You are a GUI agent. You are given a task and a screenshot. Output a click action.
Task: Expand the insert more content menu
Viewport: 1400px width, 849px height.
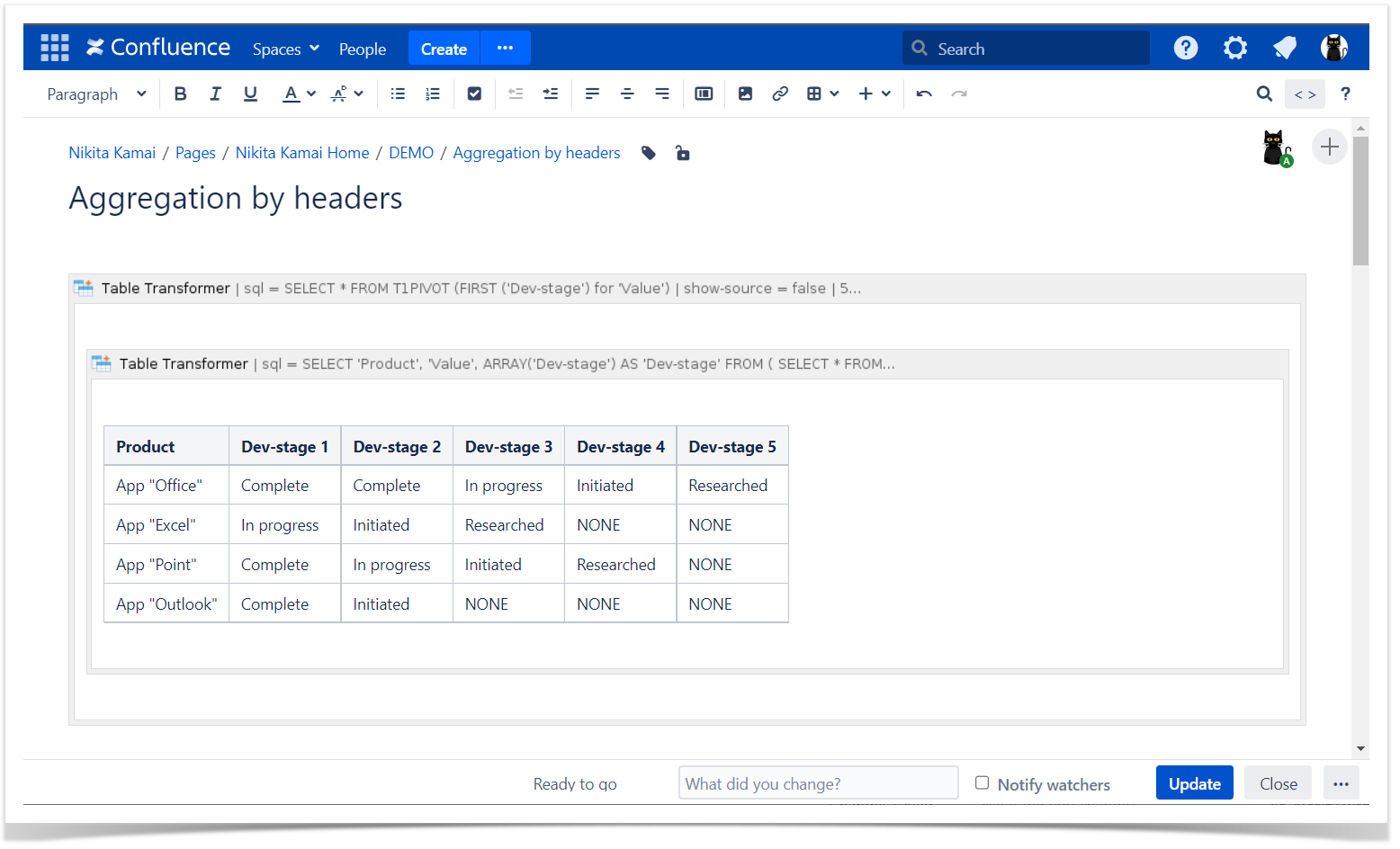[x=874, y=94]
